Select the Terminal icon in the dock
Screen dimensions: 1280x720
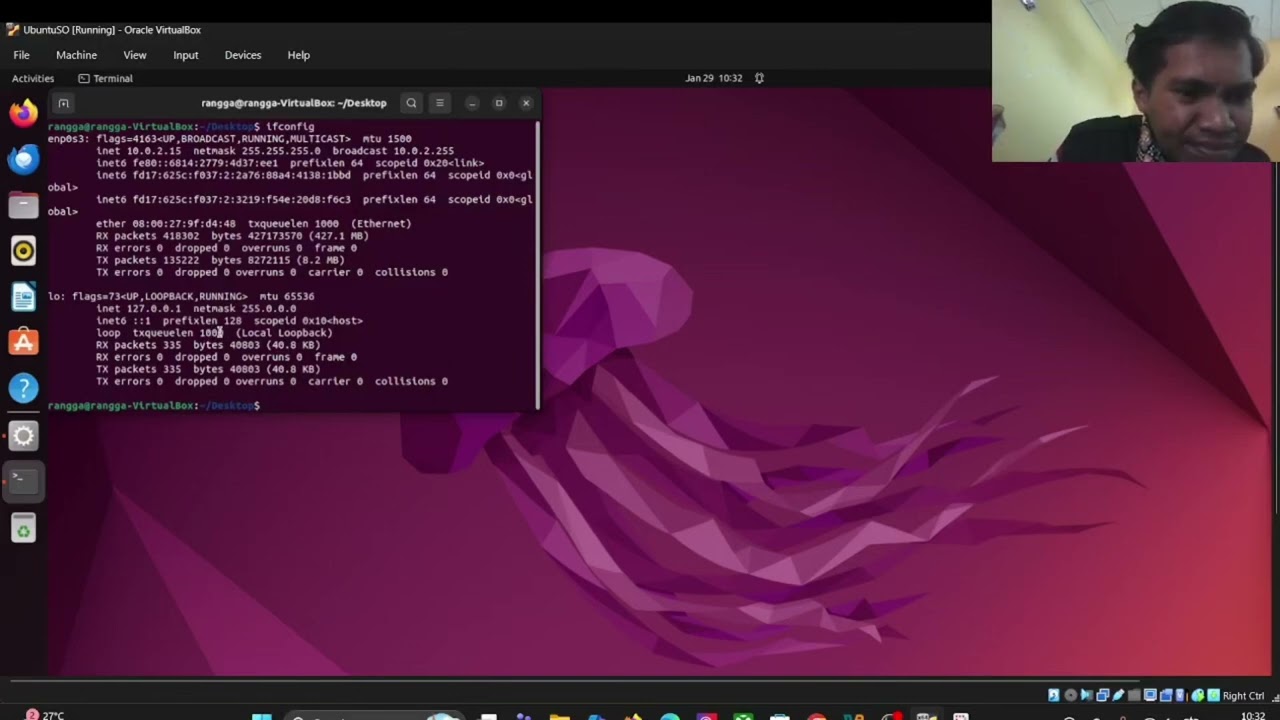[24, 481]
